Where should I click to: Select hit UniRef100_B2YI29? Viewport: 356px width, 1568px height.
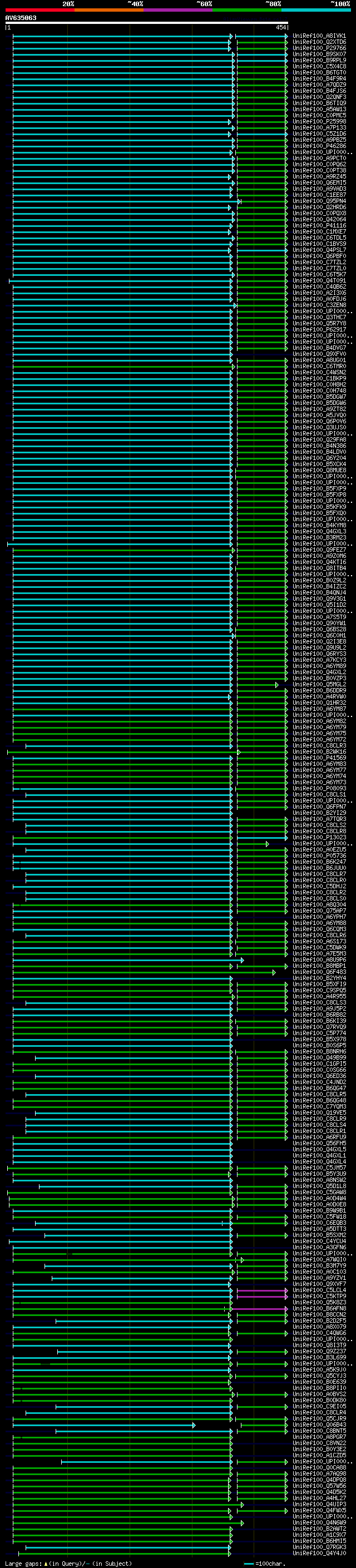coord(319,813)
